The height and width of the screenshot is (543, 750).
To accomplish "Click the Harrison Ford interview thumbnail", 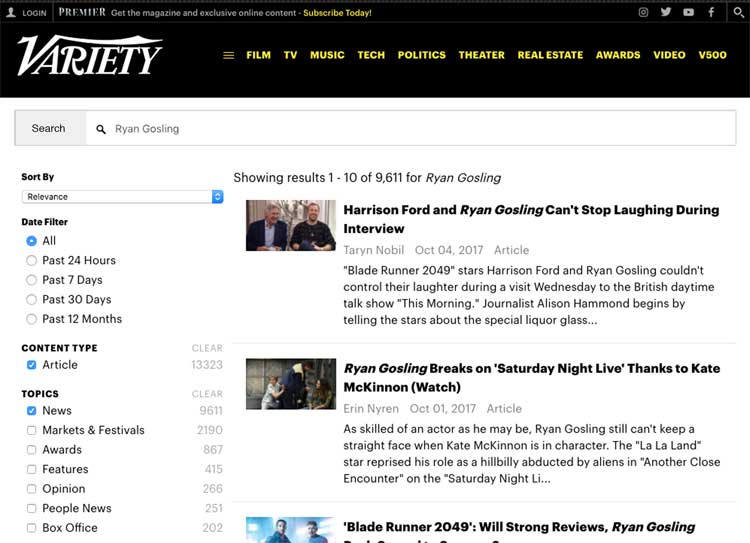I will click(291, 225).
